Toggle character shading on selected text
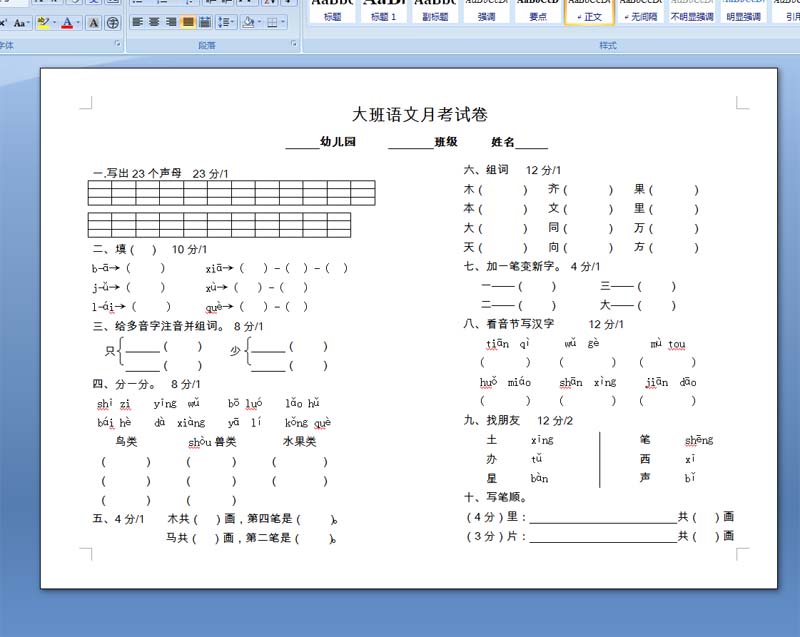Image resolution: width=800 pixels, height=637 pixels. (93, 23)
